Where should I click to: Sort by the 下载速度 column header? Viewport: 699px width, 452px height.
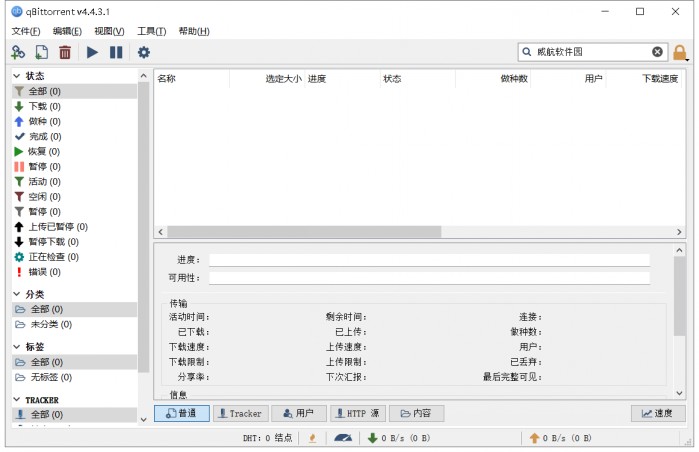tap(644, 79)
